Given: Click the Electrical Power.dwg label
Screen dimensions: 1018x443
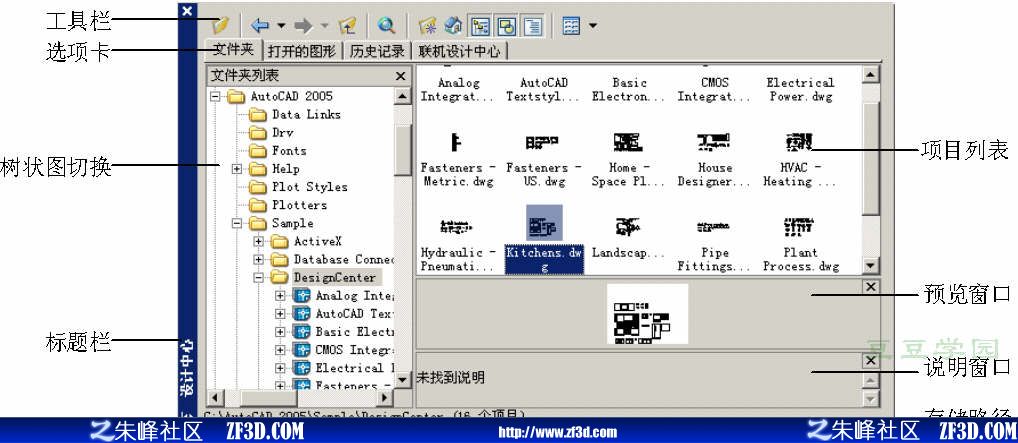Looking at the screenshot, I should pyautogui.click(x=799, y=90).
